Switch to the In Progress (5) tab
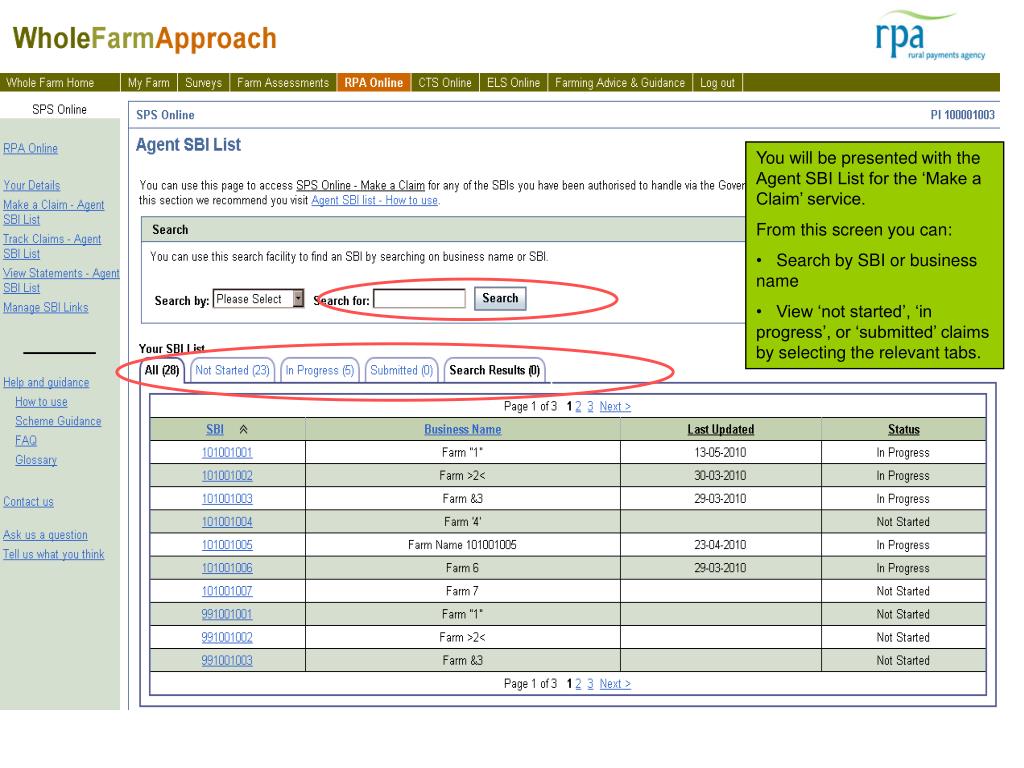This screenshot has width=1024, height=768. tap(320, 370)
